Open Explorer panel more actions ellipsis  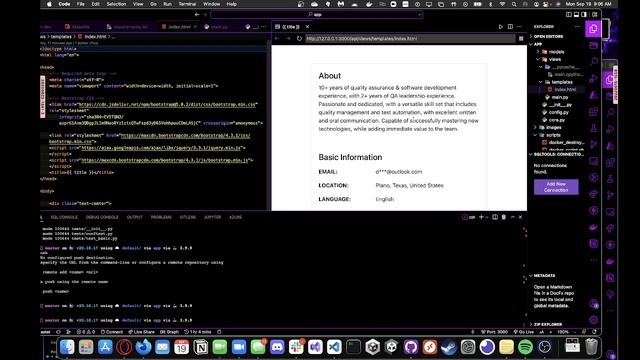tap(577, 27)
